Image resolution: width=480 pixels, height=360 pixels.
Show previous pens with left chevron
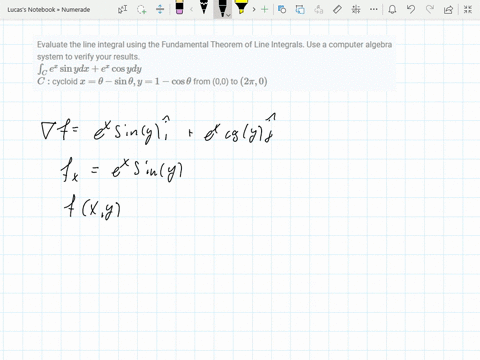point(191,9)
